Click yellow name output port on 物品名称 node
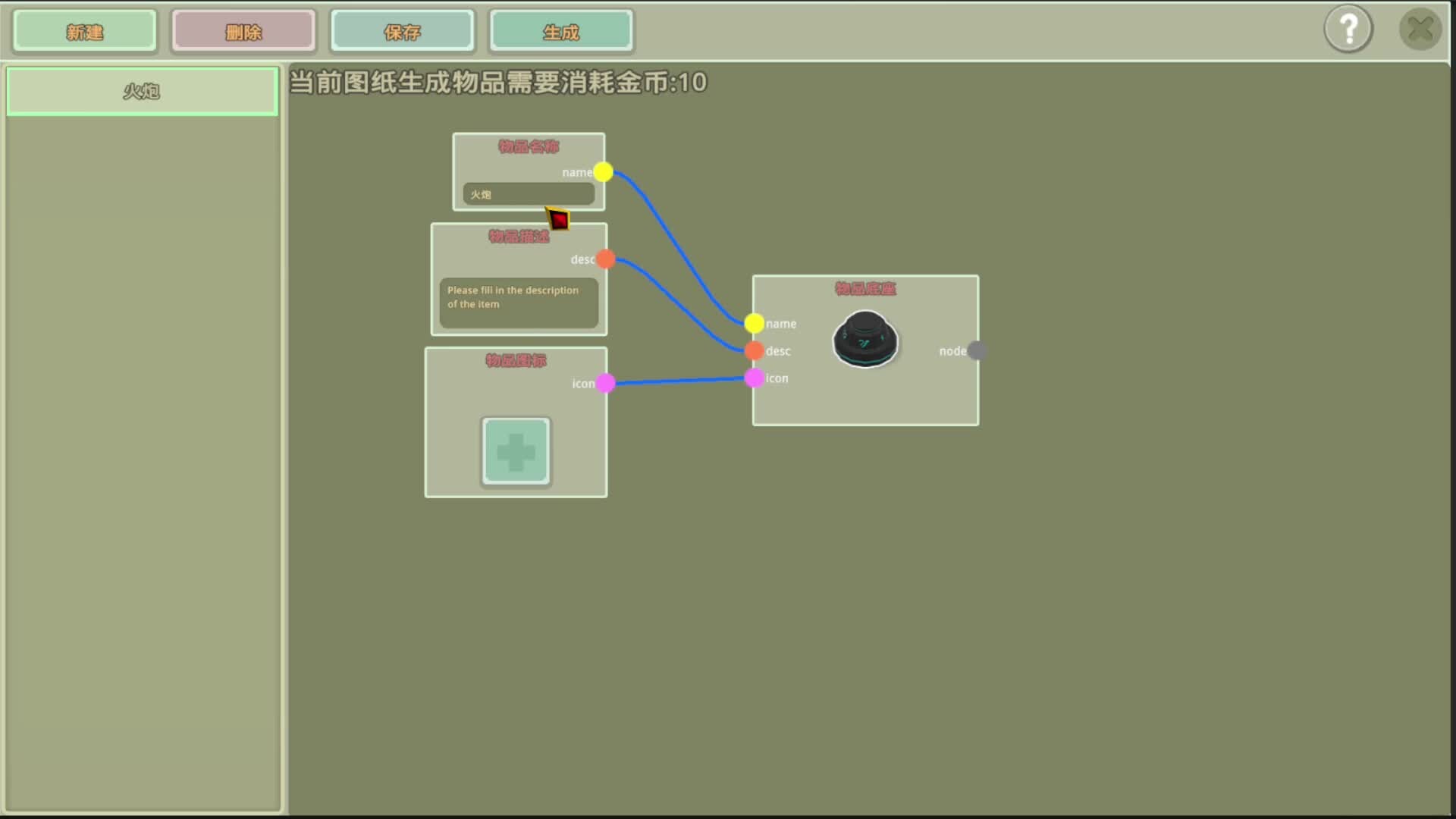The image size is (1456, 819). (x=604, y=172)
